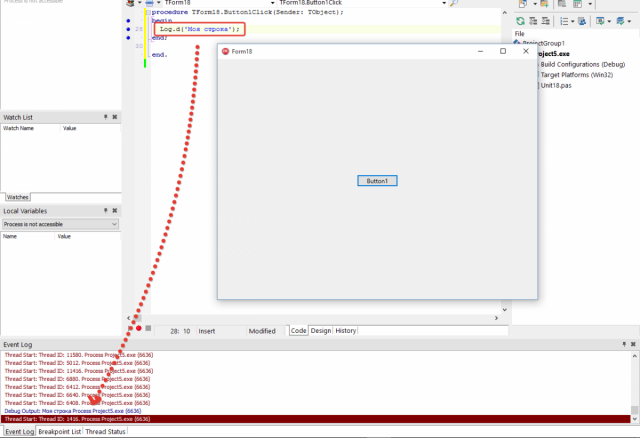
Task: Select Unit18.pas in the project tree
Action: point(556,85)
